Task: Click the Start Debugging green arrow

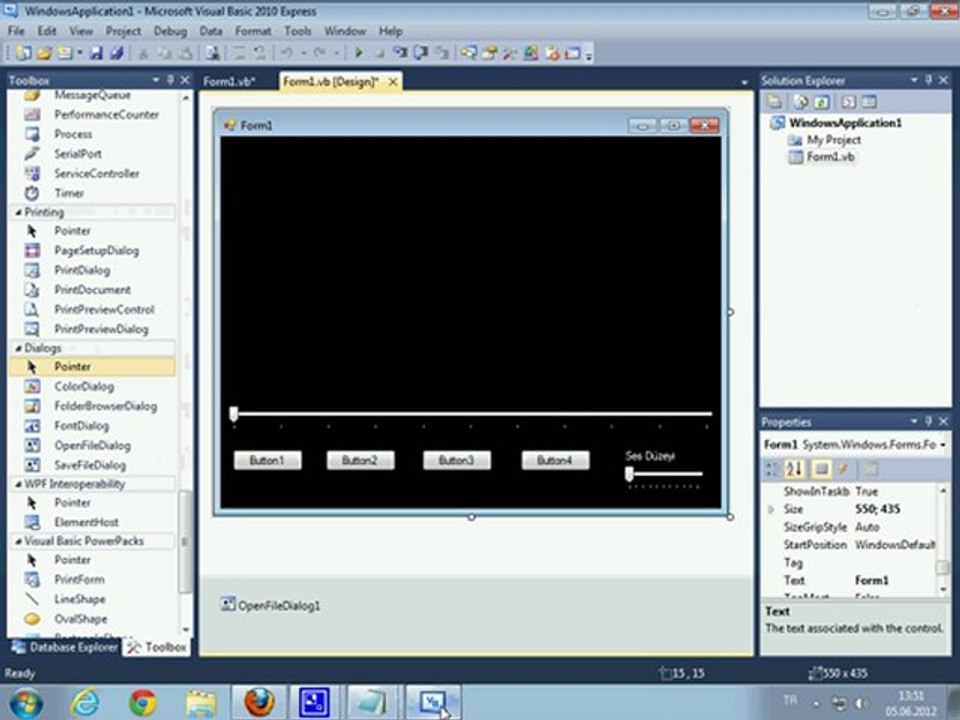Action: coord(359,53)
